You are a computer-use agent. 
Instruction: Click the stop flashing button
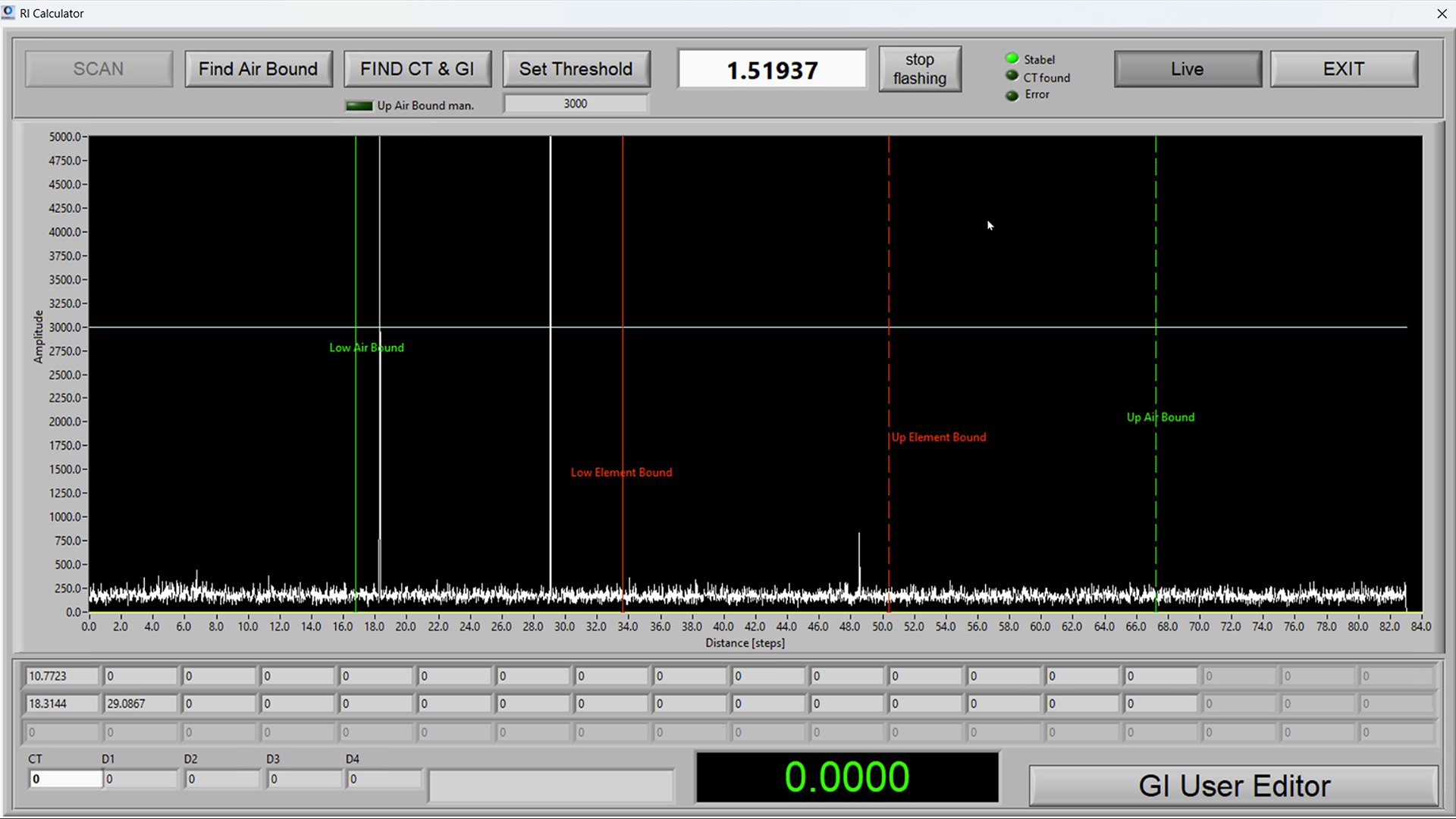(x=919, y=69)
